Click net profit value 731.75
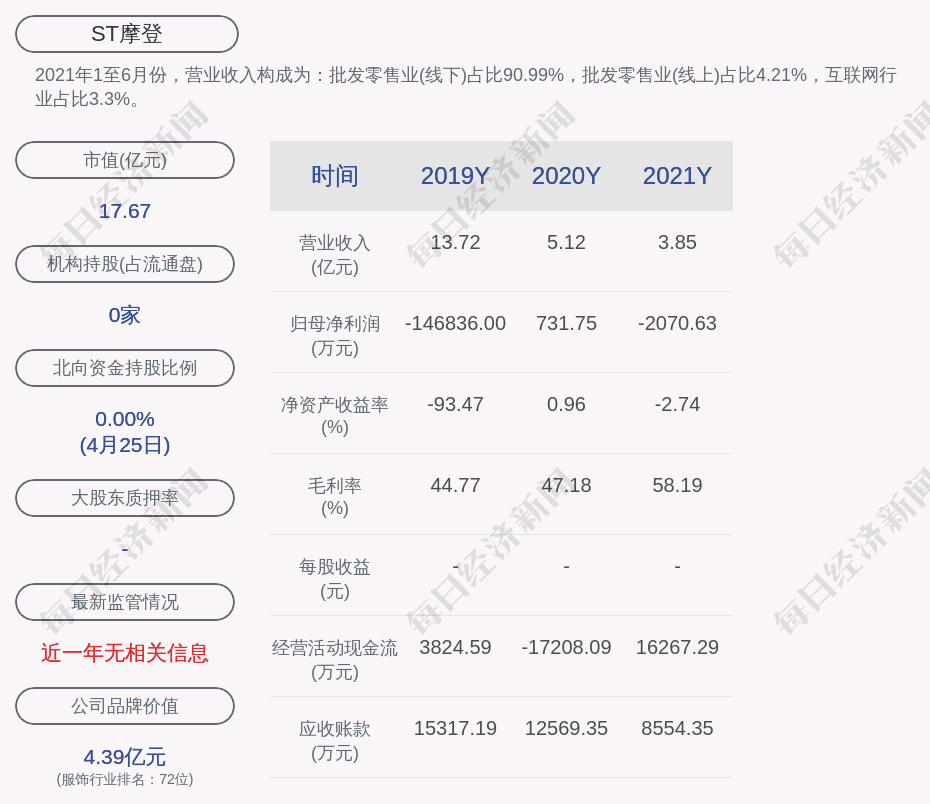Screen dimensions: 930x804 pos(566,324)
